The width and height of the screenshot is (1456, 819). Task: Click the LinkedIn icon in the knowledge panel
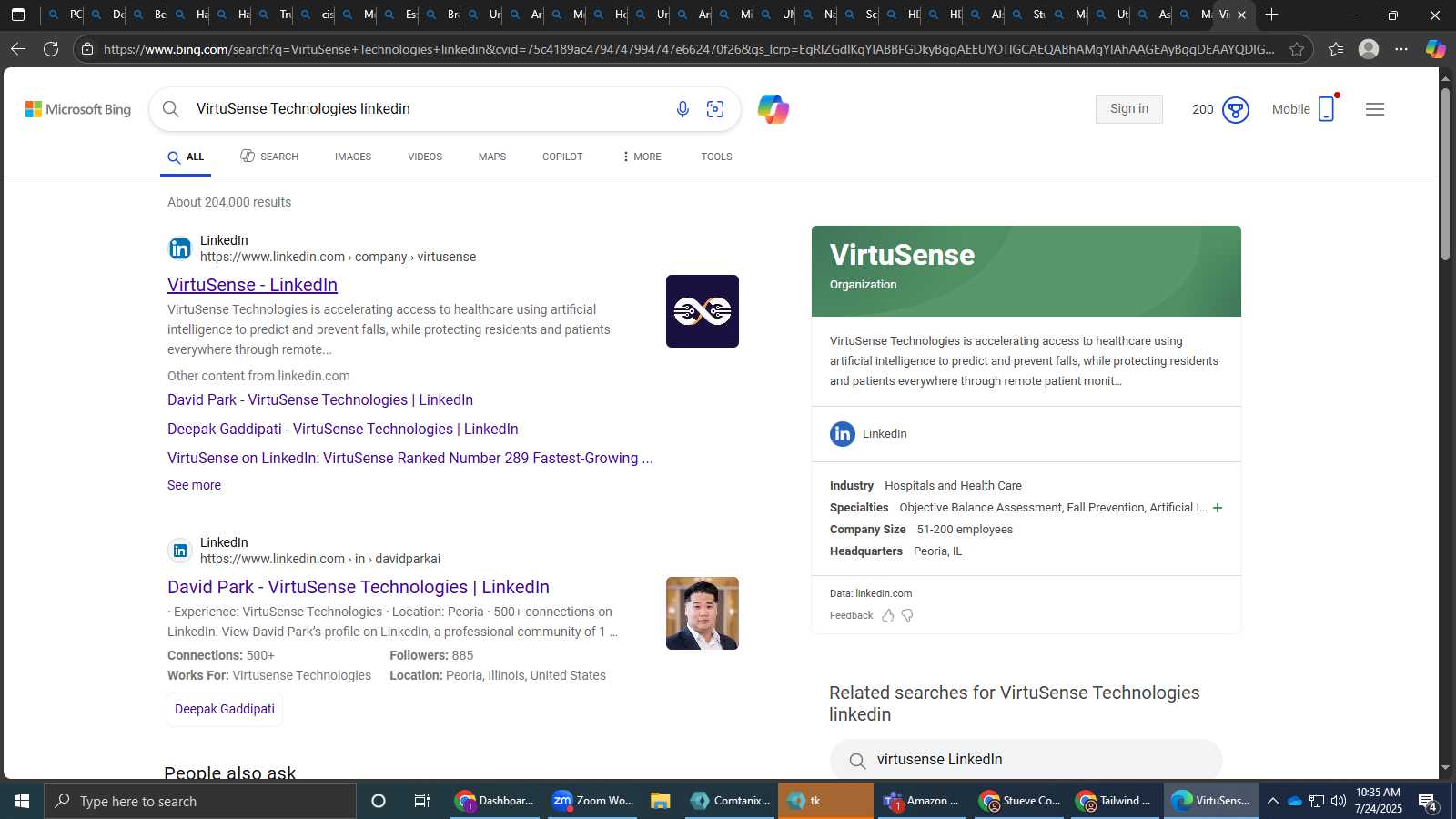point(843,434)
